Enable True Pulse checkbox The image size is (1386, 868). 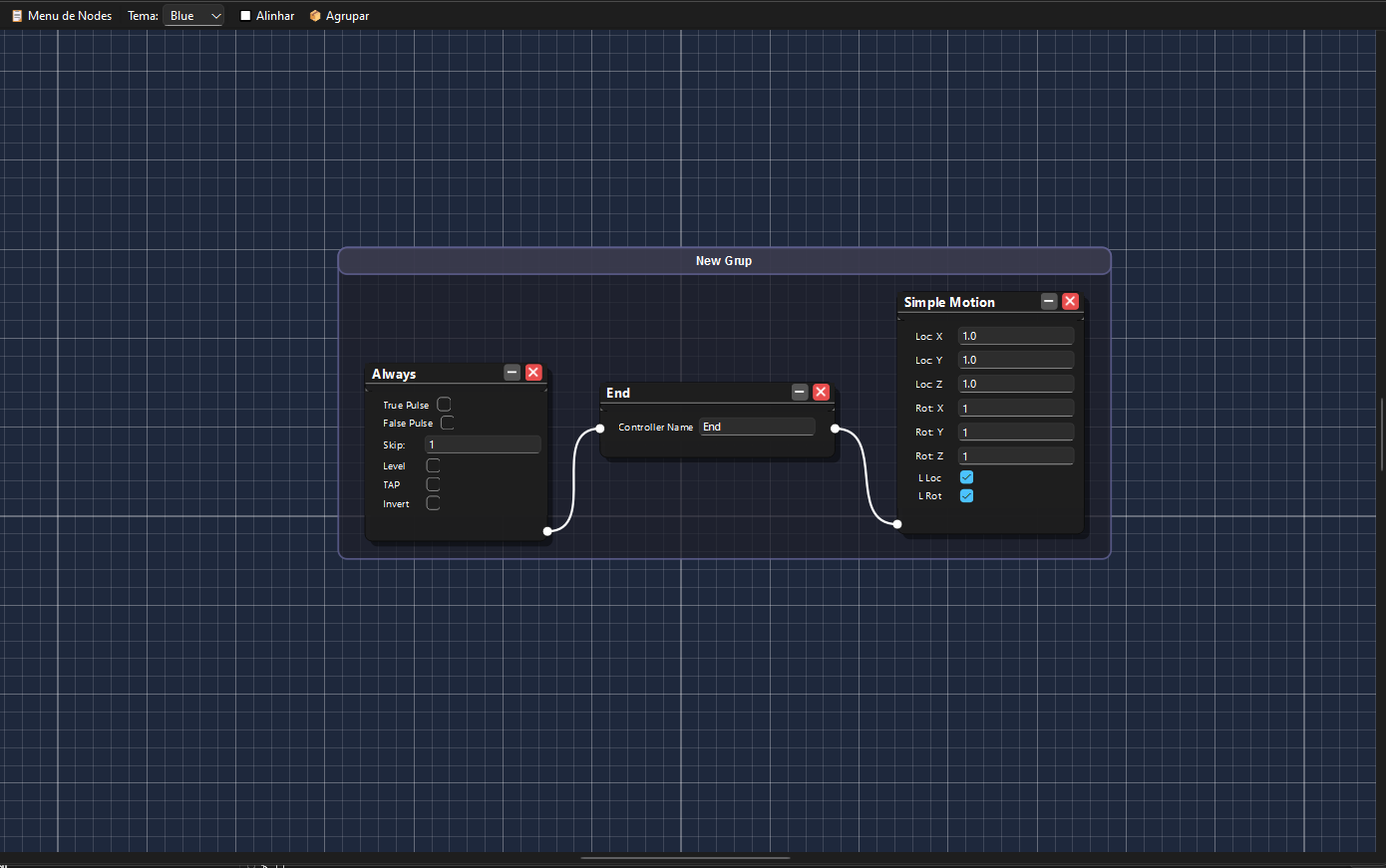[444, 405]
